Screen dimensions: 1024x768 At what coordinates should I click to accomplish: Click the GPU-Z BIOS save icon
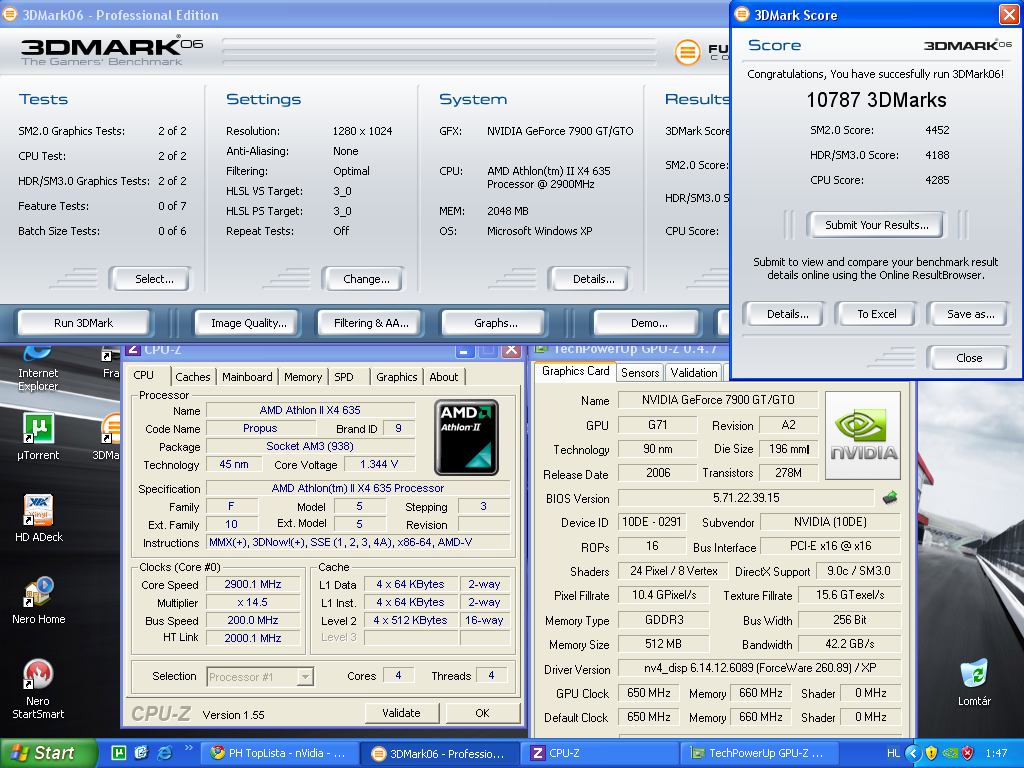click(889, 498)
